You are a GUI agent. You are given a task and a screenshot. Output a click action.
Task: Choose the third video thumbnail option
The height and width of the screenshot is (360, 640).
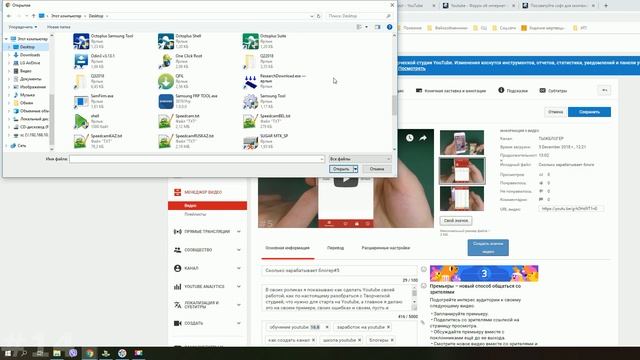(x=462, y=198)
